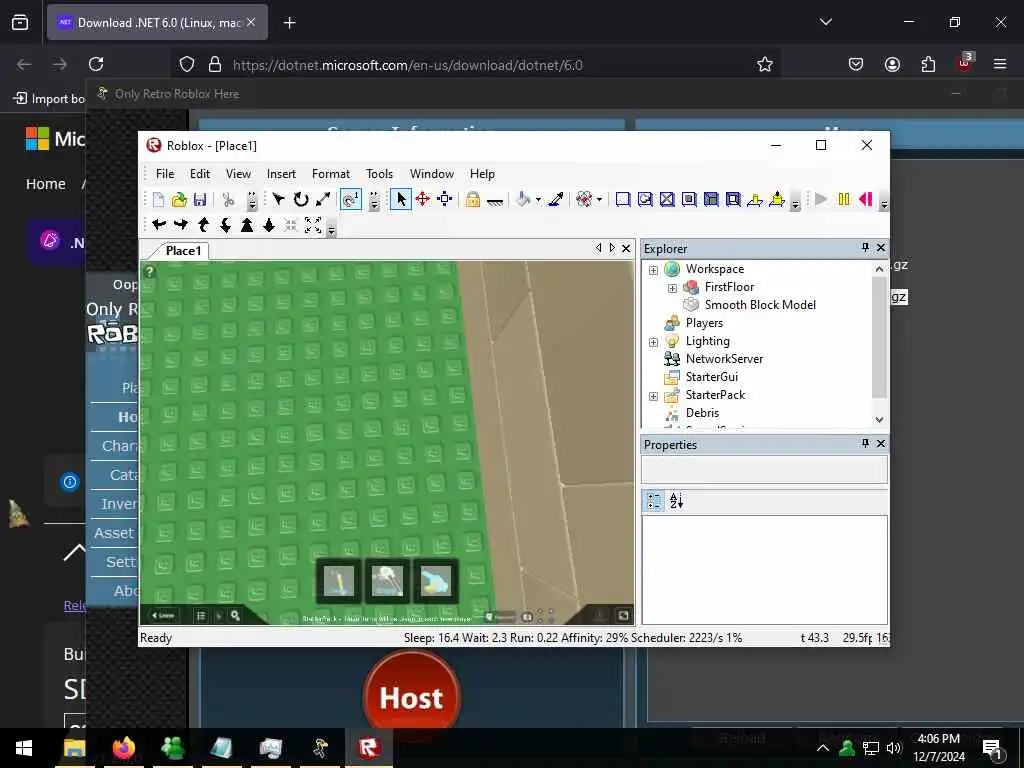This screenshot has width=1024, height=768.
Task: Choose the blue crosshair drag-axis tool
Action: [x=445, y=200]
